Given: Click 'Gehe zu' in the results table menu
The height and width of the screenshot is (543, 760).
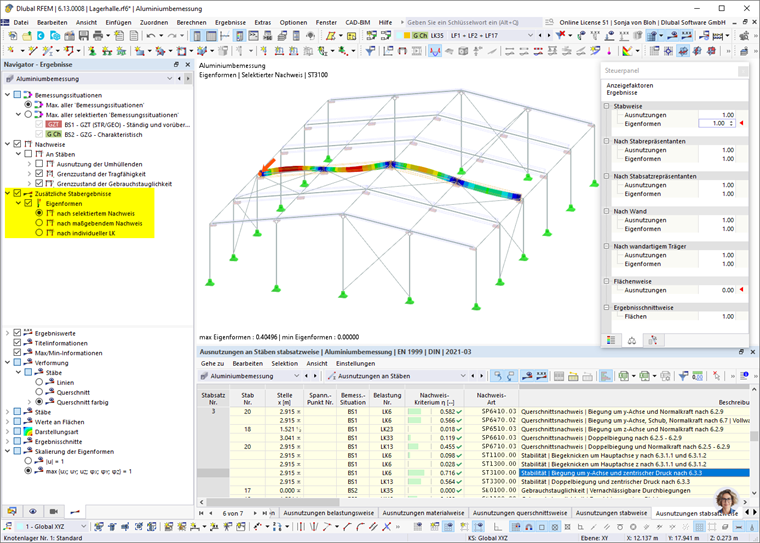Looking at the screenshot, I should (x=212, y=363).
